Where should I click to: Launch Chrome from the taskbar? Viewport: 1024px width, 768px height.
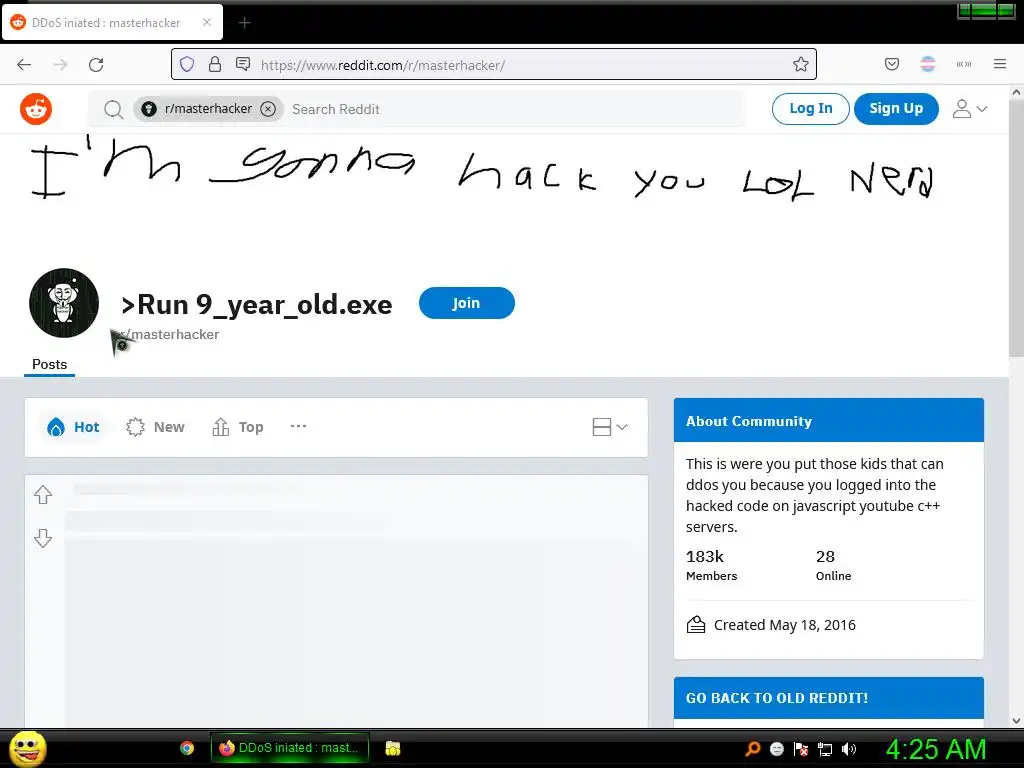(x=187, y=748)
